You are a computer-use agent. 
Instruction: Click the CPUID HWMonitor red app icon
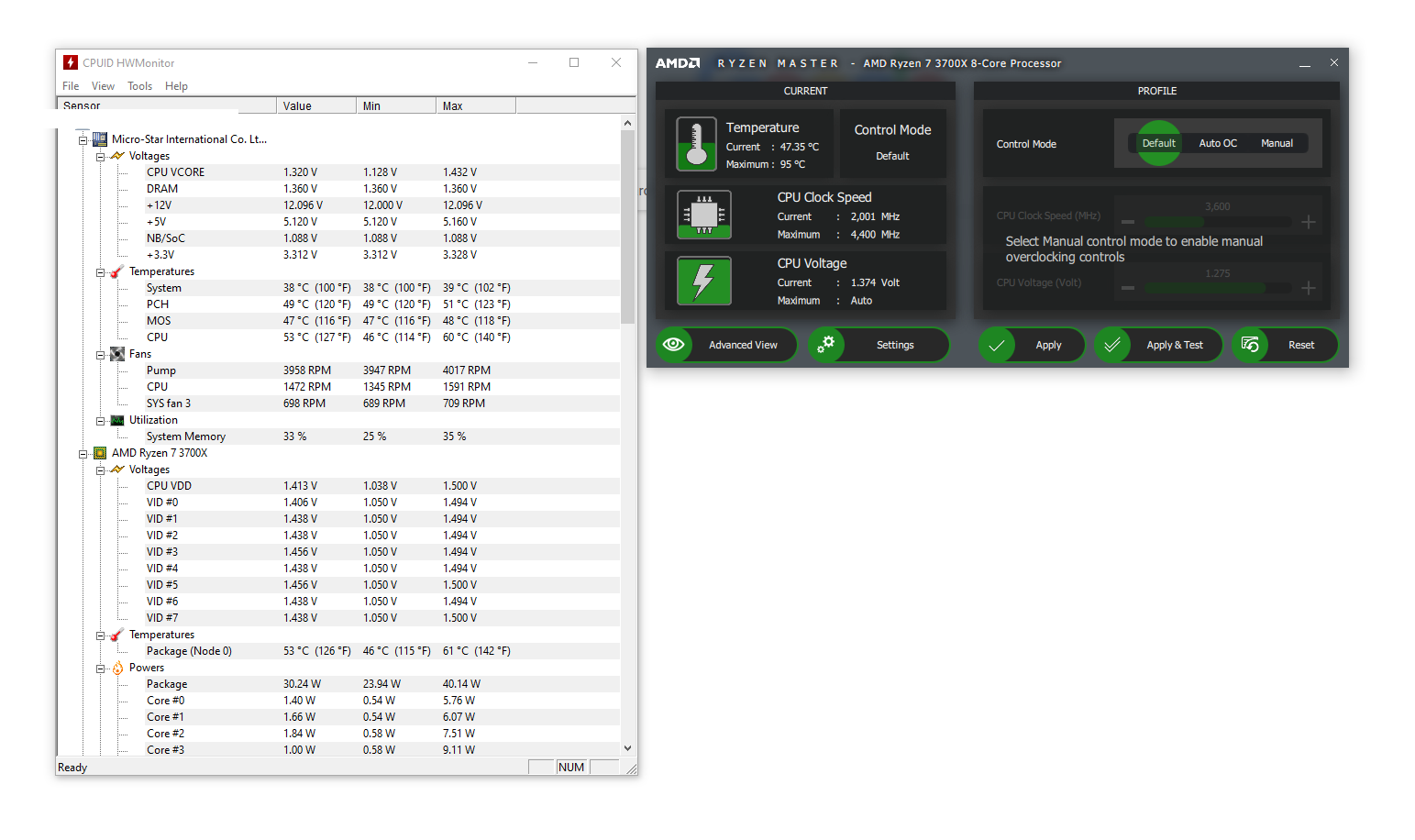[71, 62]
